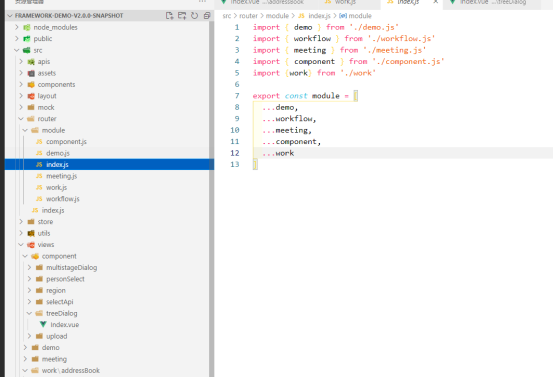Click the src breadcrumb segment
This screenshot has height=377, width=553.
[227, 16]
